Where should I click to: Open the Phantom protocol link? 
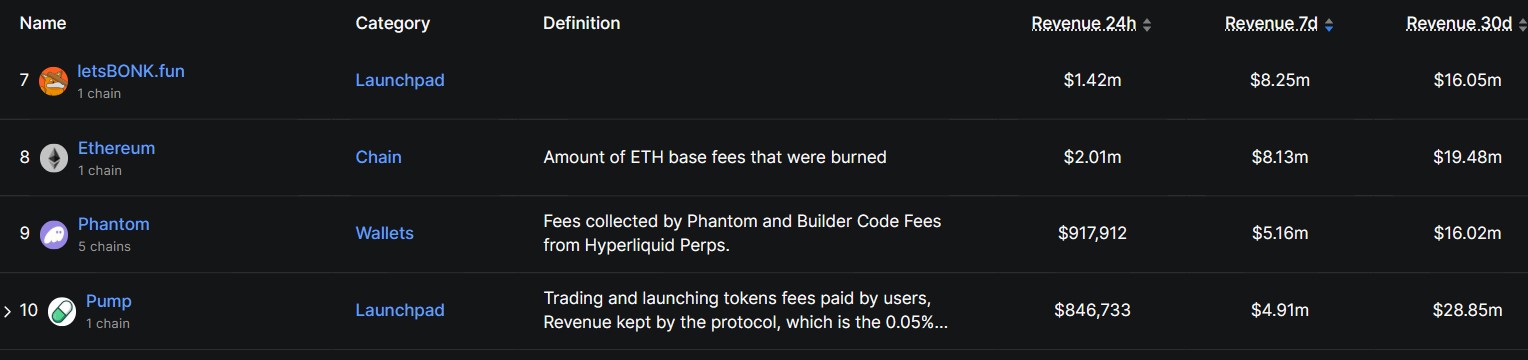[x=113, y=224]
